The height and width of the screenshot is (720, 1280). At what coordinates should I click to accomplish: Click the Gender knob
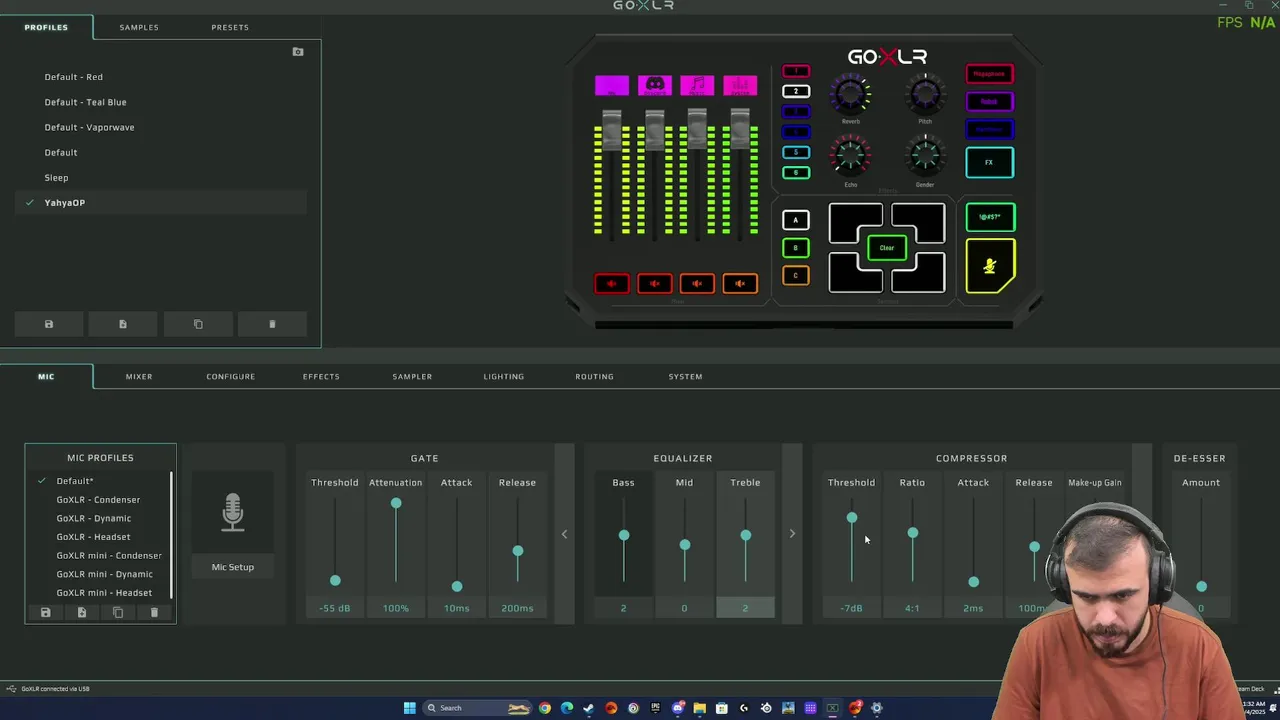coord(925,157)
